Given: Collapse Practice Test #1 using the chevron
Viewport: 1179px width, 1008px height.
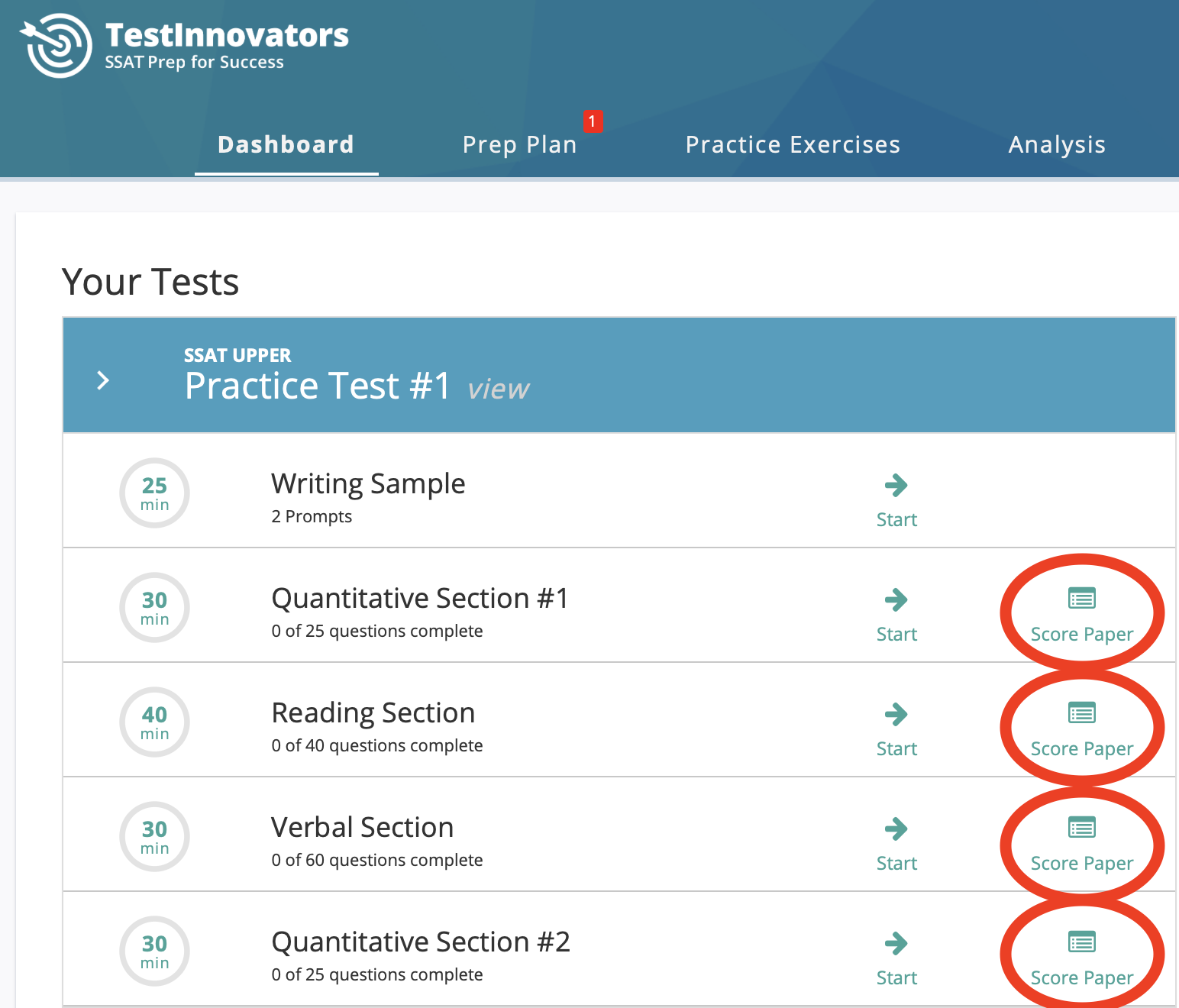Looking at the screenshot, I should [x=103, y=380].
